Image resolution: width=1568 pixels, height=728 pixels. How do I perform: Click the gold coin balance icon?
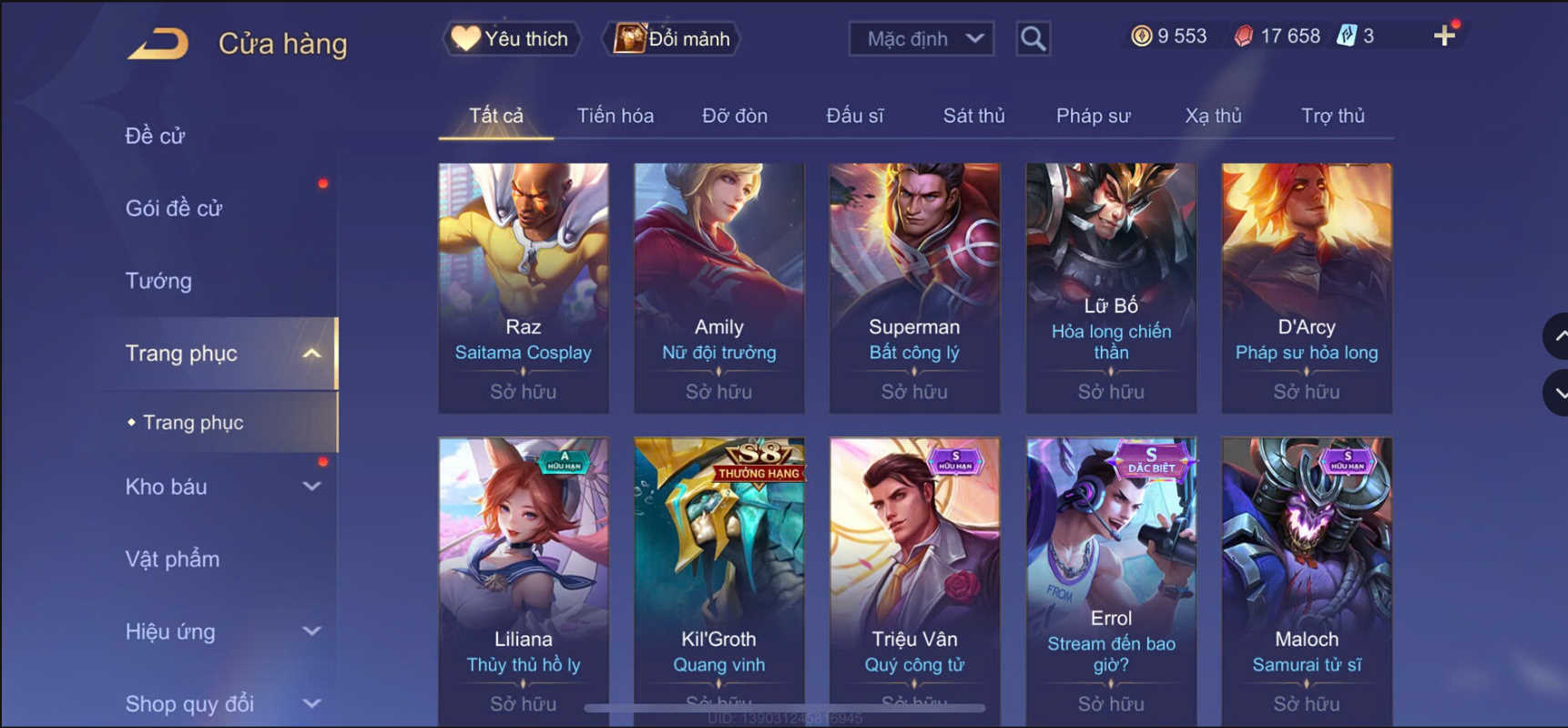(1141, 36)
